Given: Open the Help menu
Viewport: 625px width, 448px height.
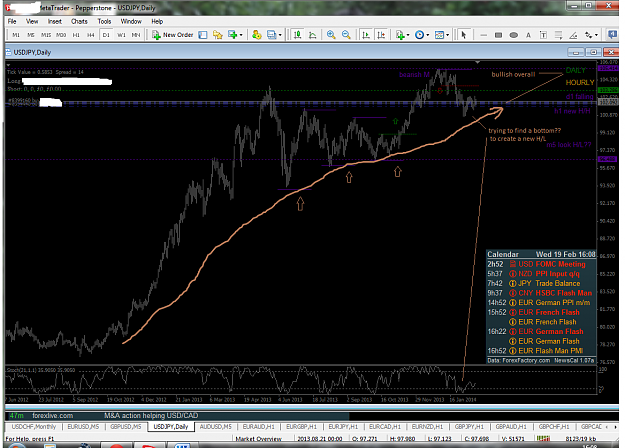Looking at the screenshot, I should [x=157, y=22].
